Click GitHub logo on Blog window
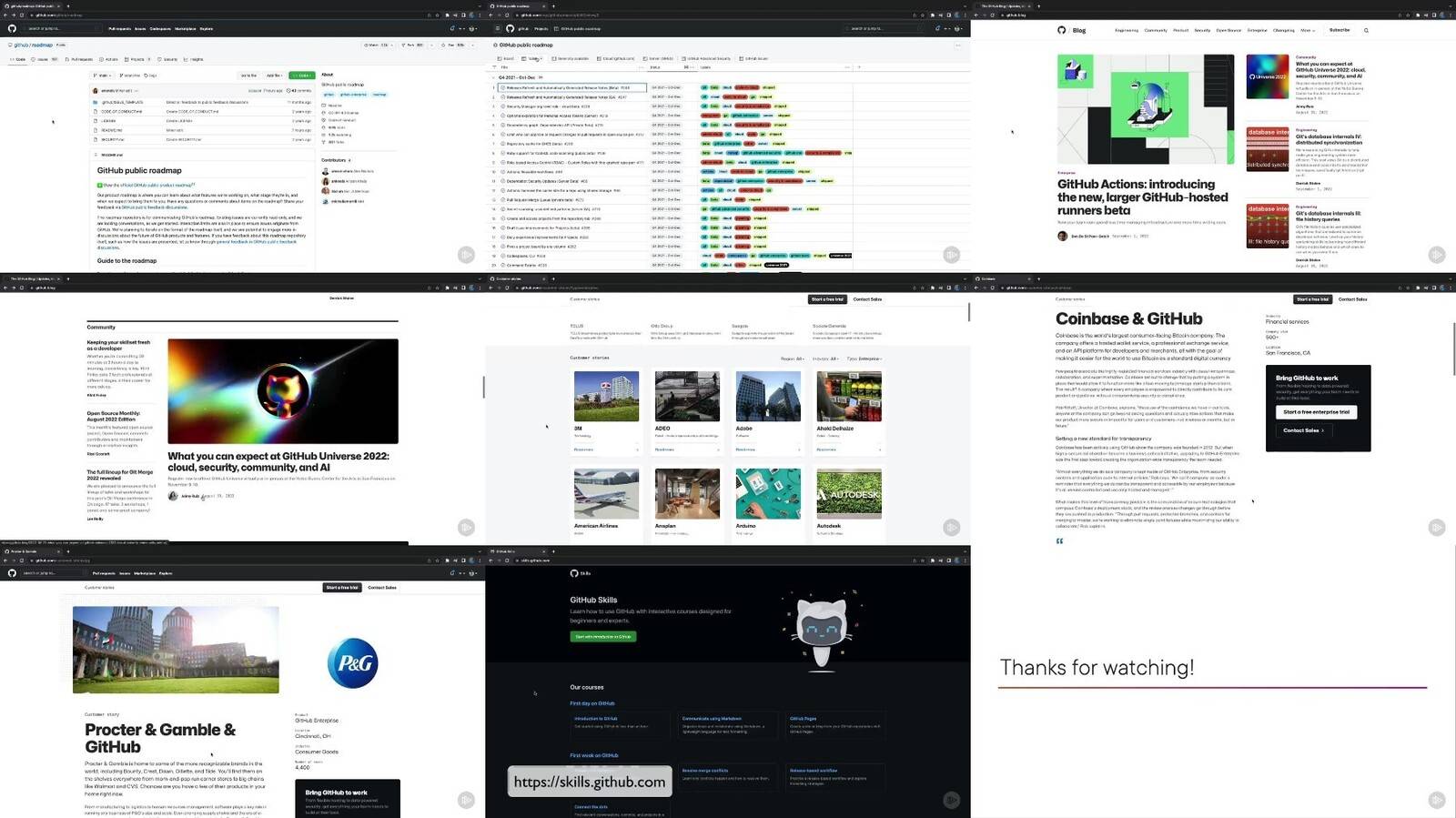 [x=1061, y=30]
